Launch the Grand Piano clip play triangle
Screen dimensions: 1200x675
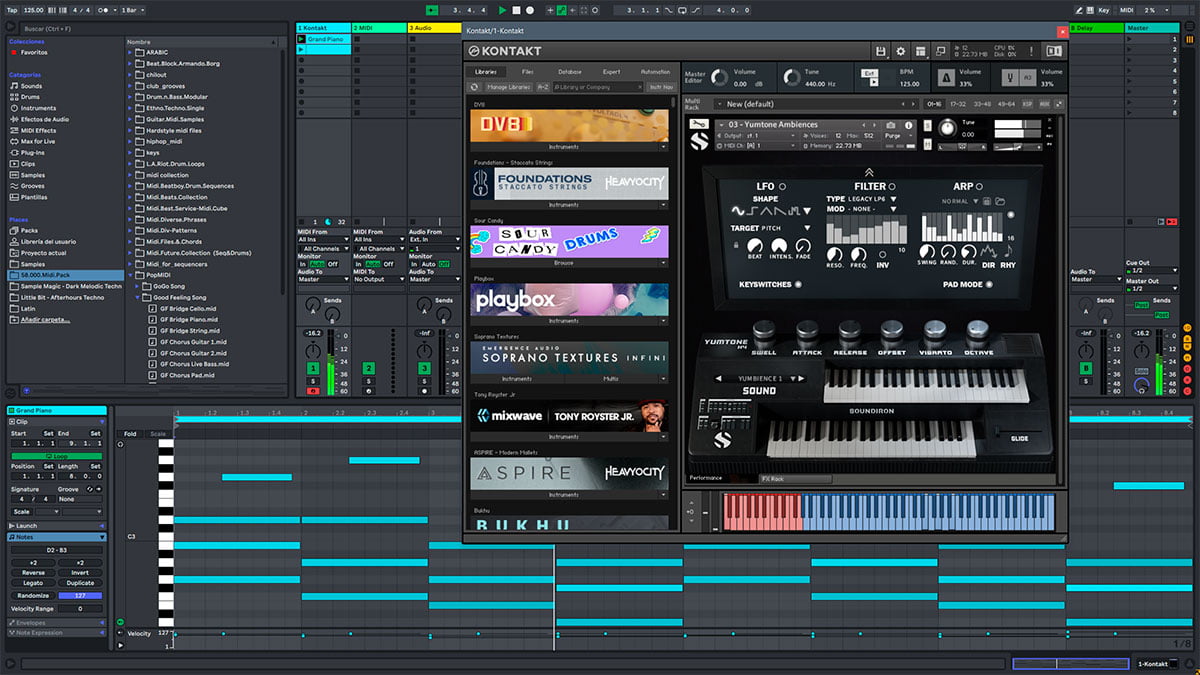click(x=302, y=39)
